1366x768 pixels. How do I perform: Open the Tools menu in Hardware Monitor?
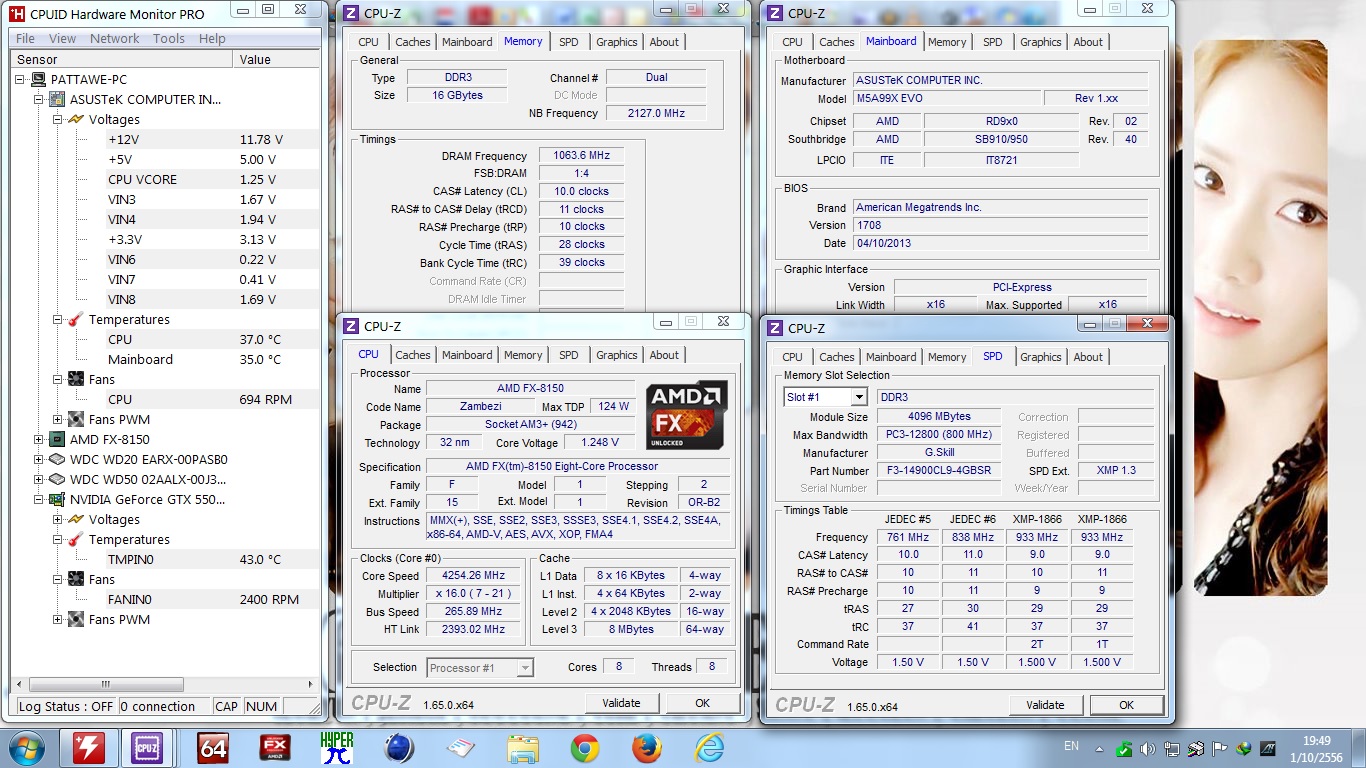168,38
